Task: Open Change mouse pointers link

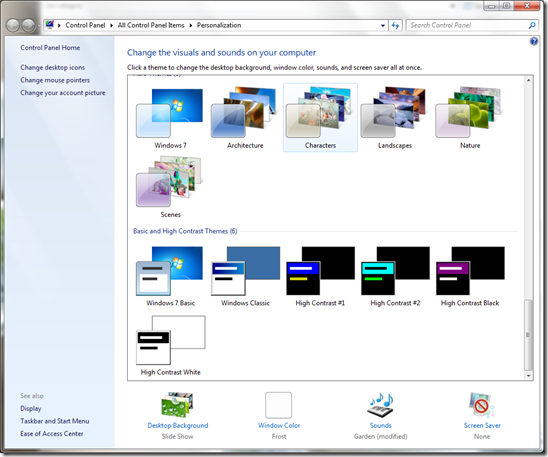Action: tap(55, 80)
